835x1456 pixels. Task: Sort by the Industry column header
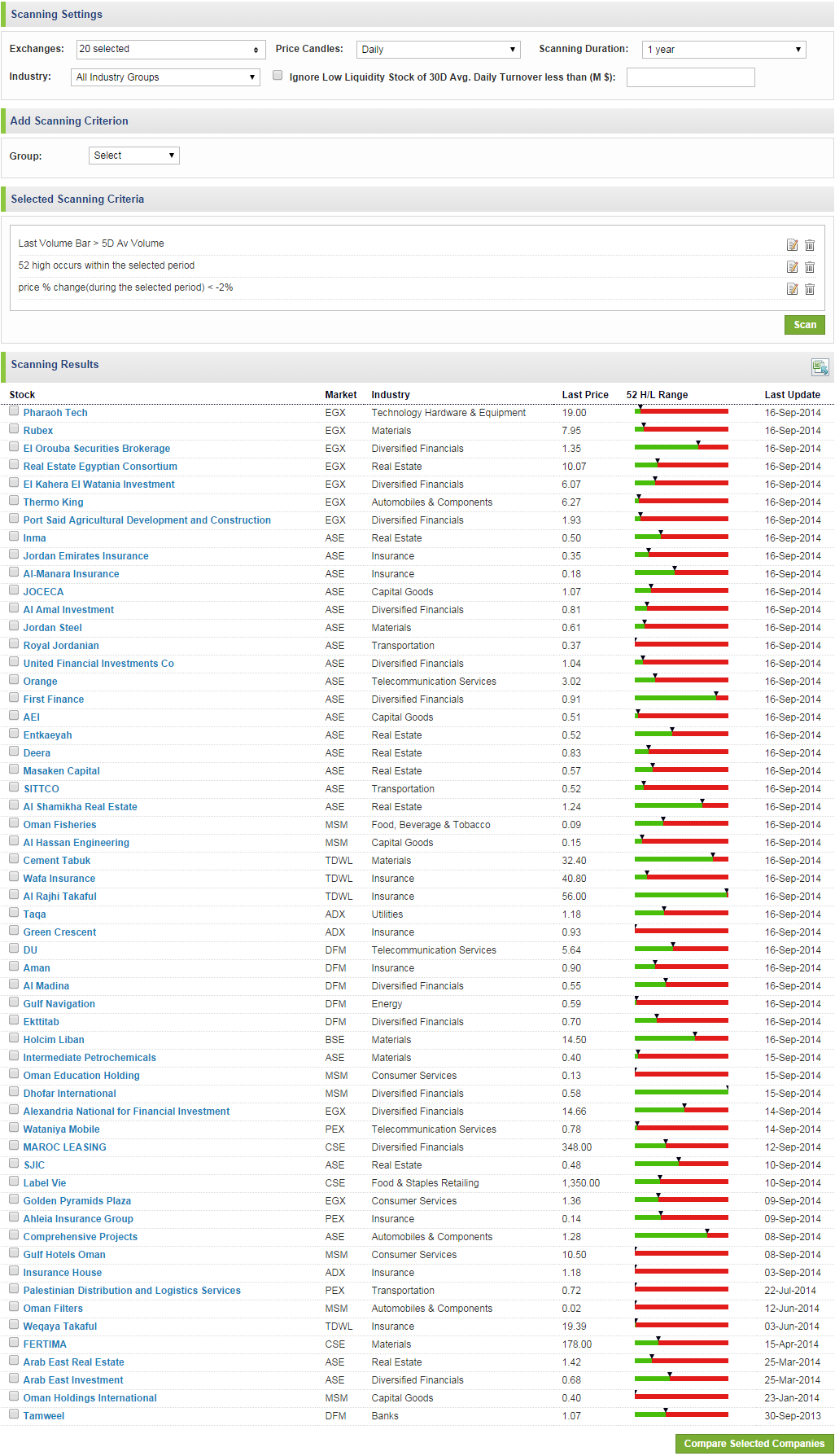(391, 395)
